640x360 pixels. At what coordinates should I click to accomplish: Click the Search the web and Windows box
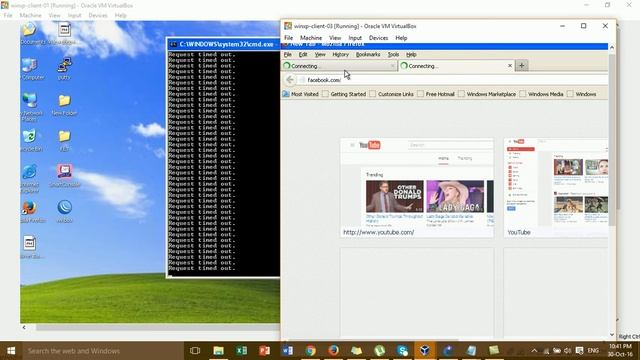pos(102,351)
